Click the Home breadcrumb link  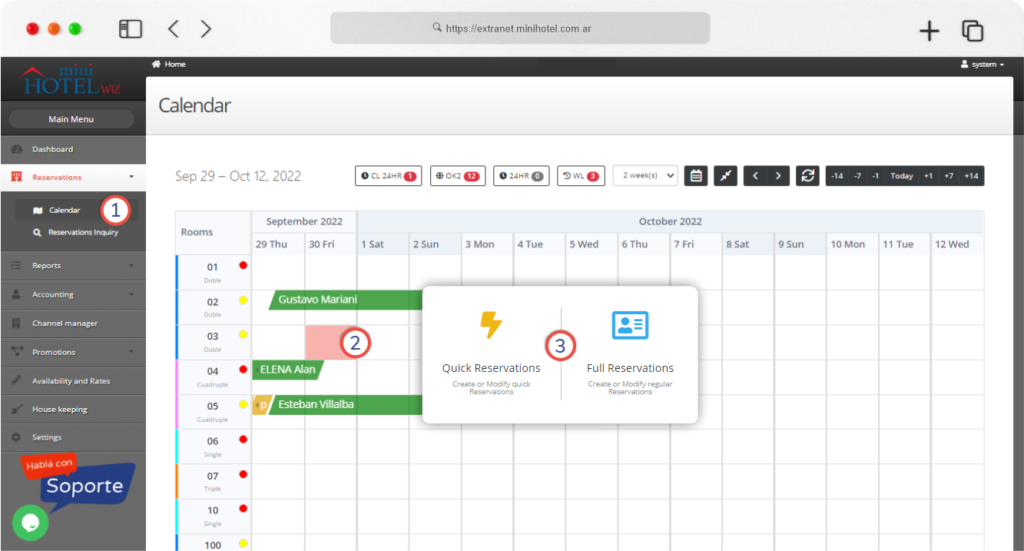(x=174, y=64)
